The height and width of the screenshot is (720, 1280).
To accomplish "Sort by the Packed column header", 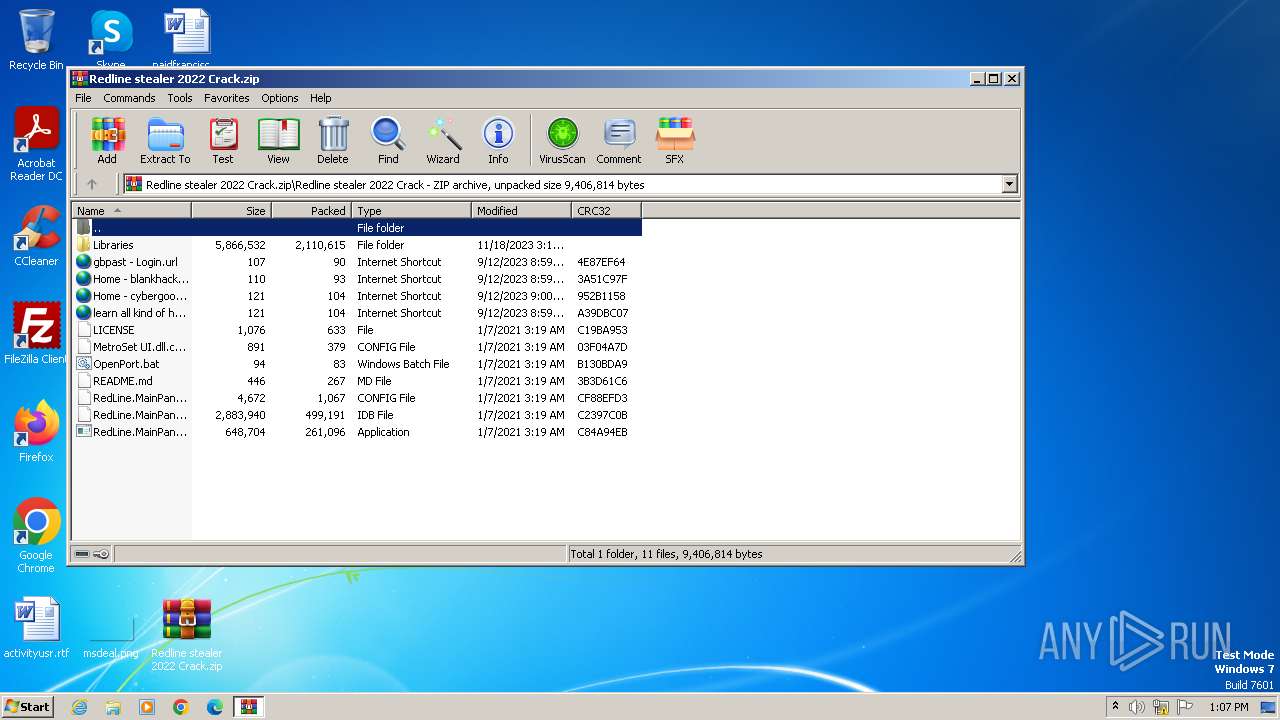I will tap(311, 210).
